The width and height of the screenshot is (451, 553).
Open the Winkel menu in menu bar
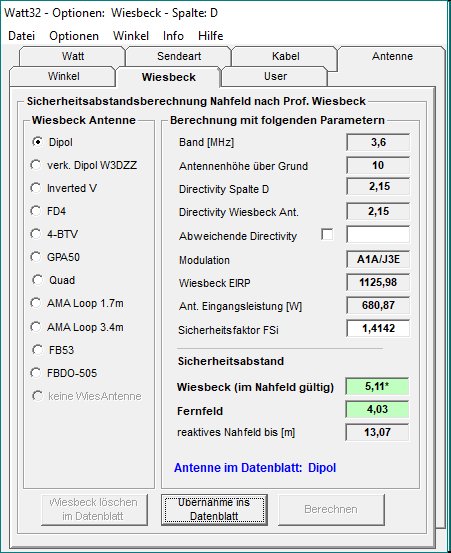point(131,36)
